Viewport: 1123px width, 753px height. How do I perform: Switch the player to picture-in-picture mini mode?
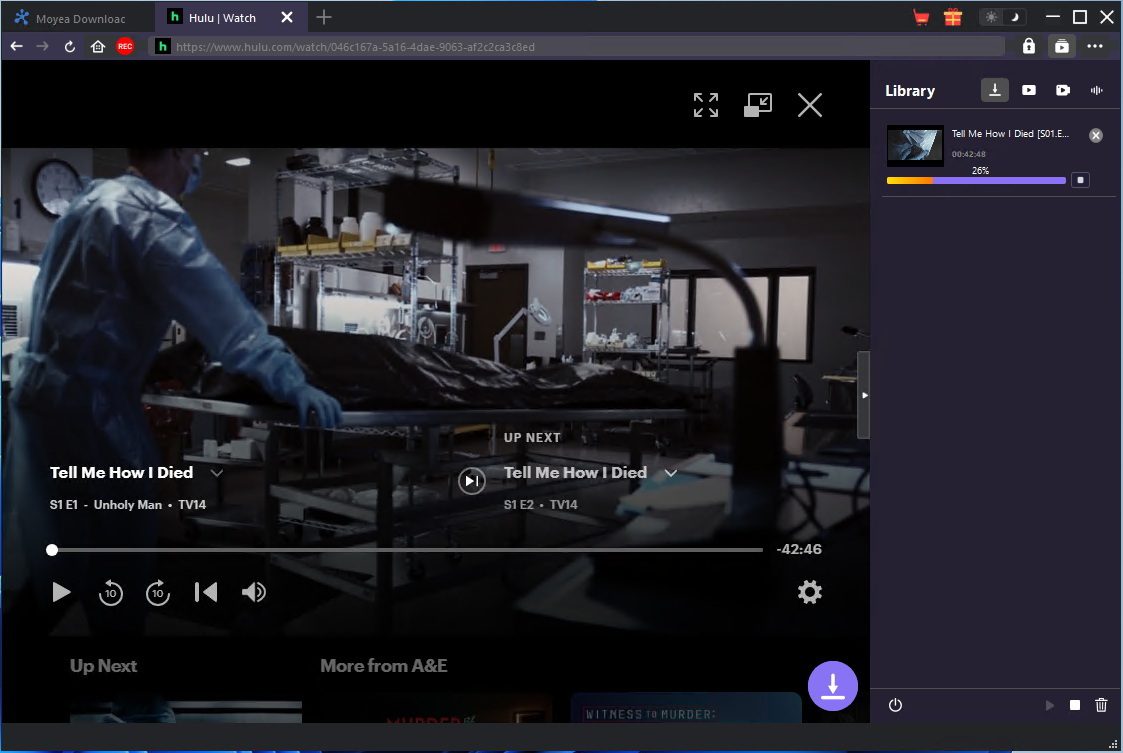[758, 105]
